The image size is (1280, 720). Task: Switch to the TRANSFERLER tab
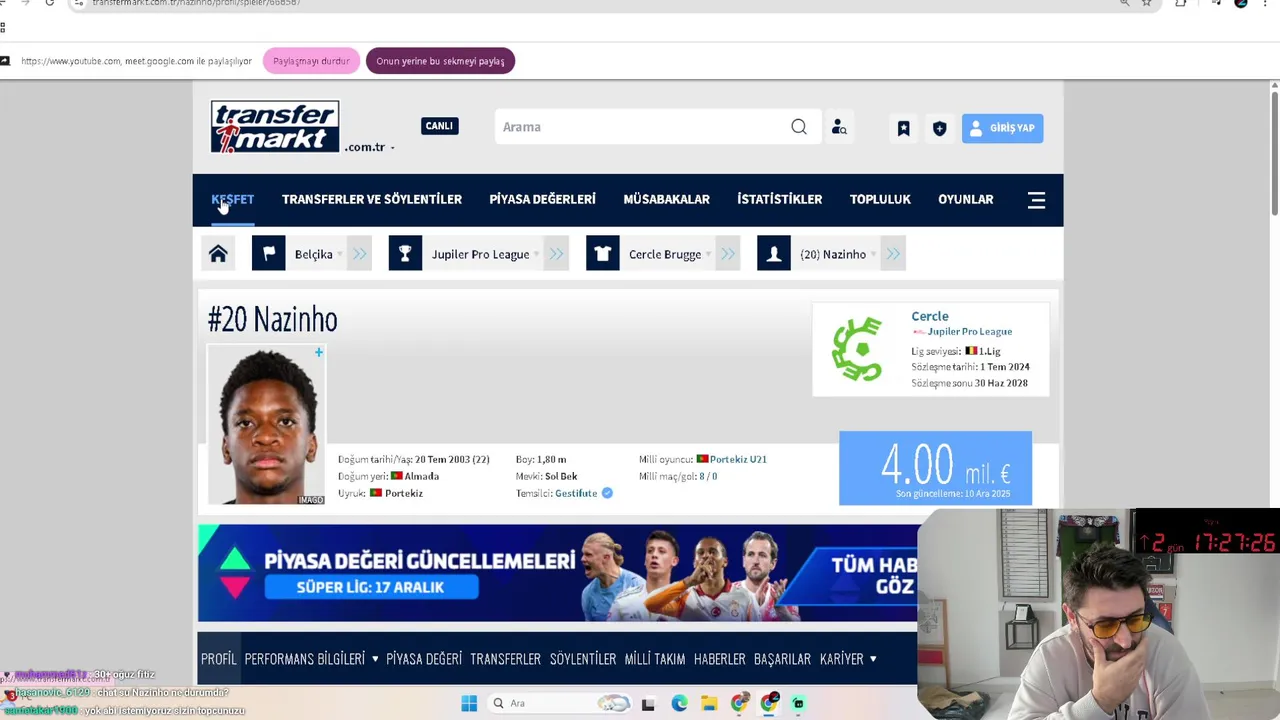(505, 659)
